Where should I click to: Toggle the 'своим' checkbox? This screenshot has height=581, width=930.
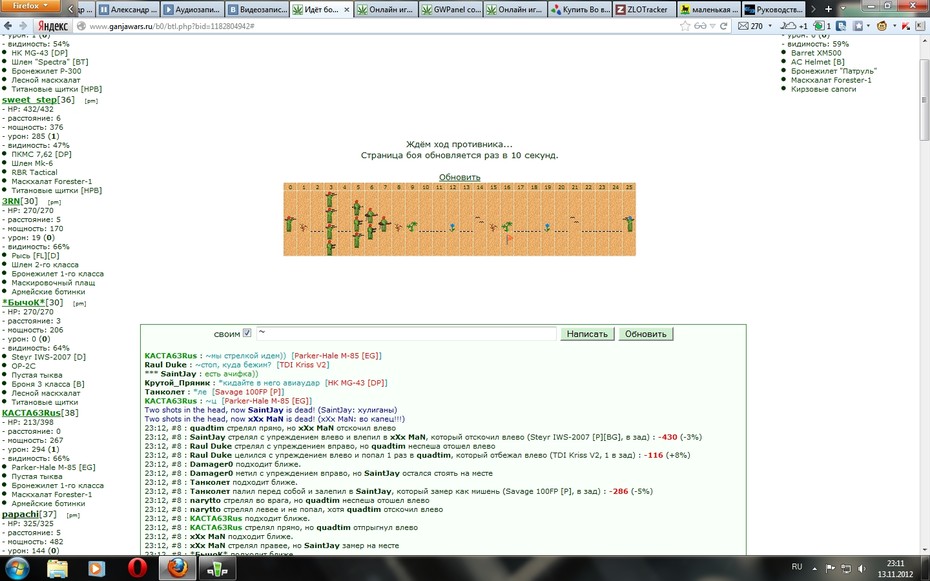[x=247, y=333]
